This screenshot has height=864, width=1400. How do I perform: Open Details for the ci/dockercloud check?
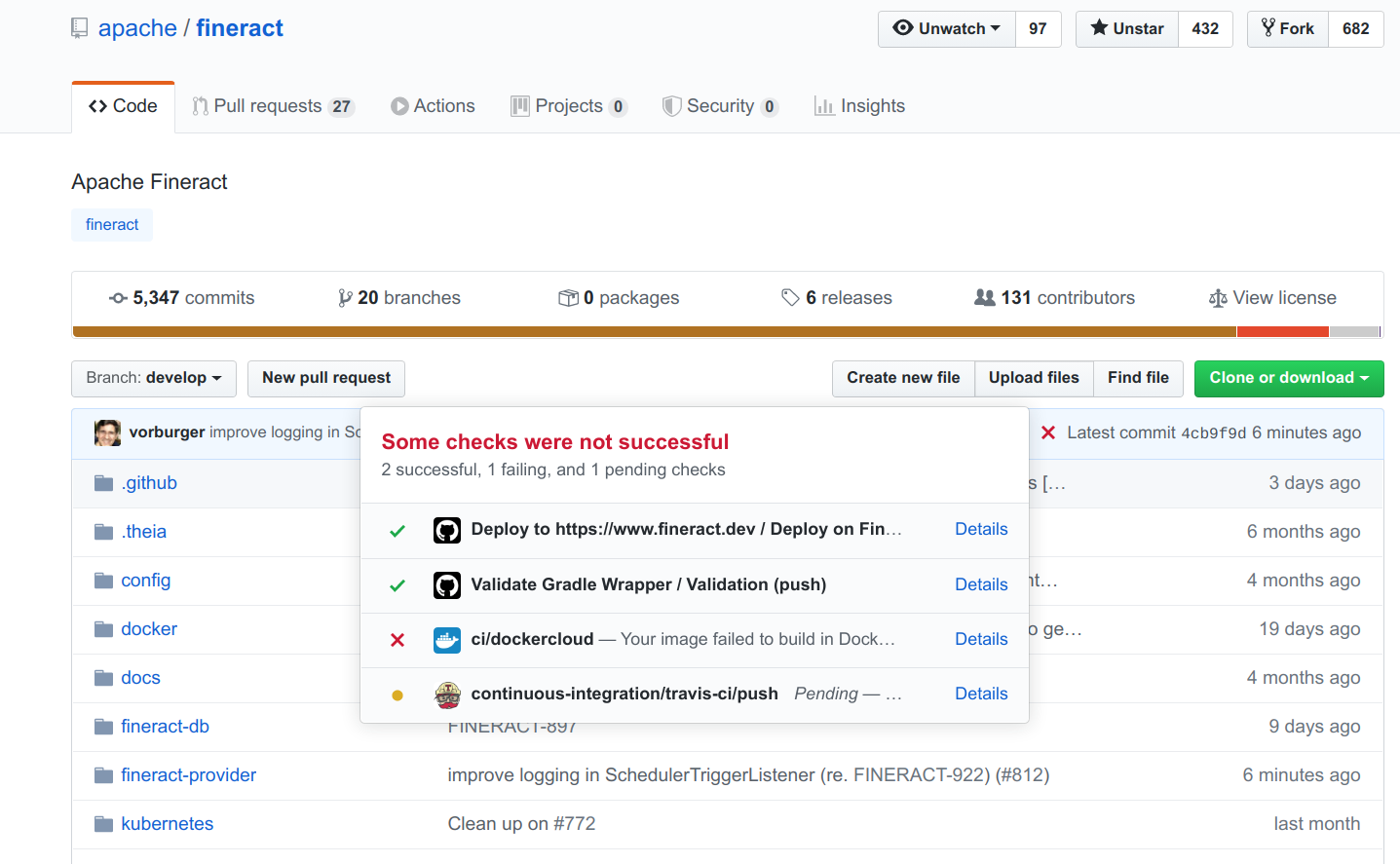click(981, 639)
